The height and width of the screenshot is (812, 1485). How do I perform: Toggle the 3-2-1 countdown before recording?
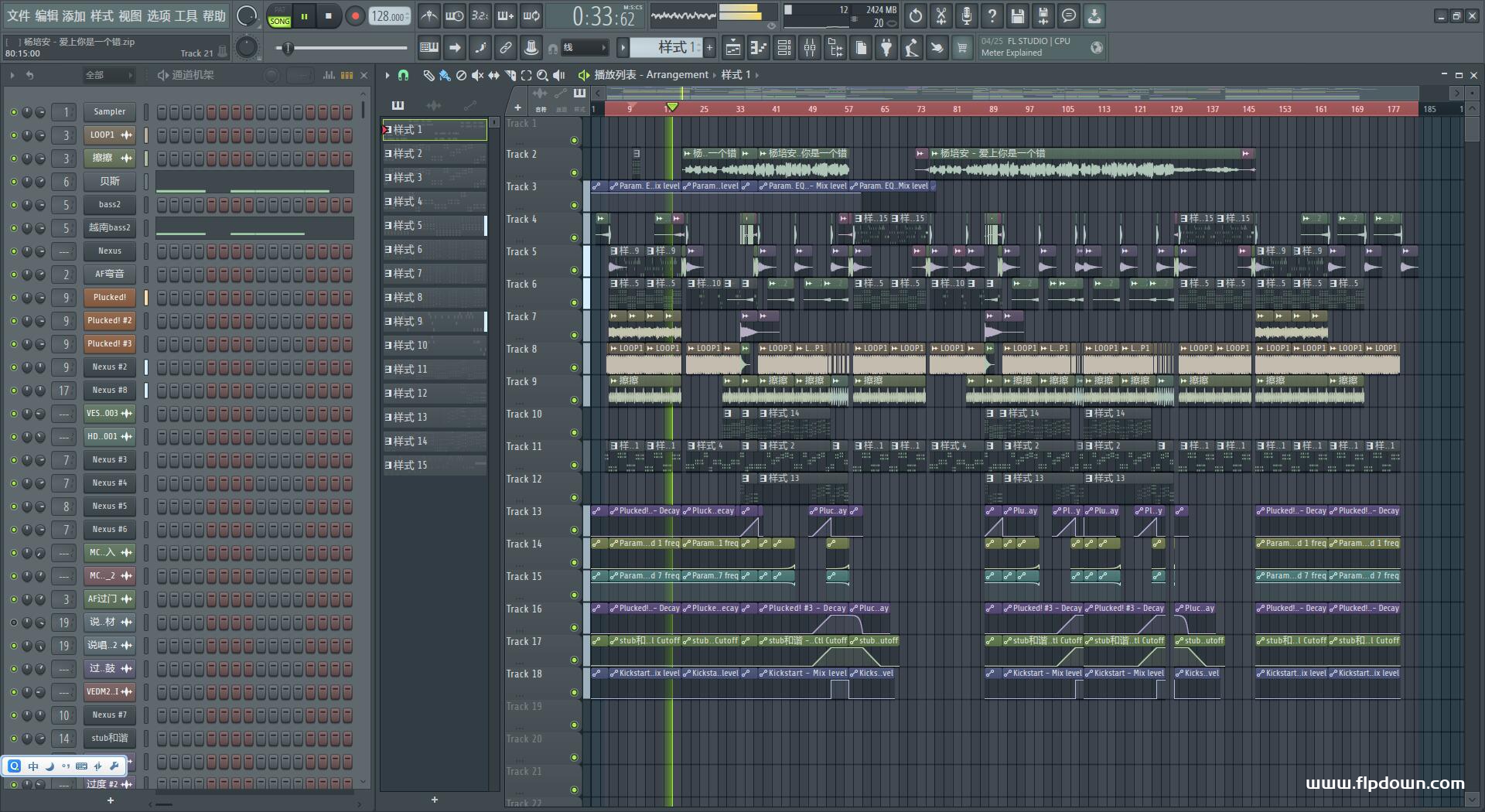point(480,15)
